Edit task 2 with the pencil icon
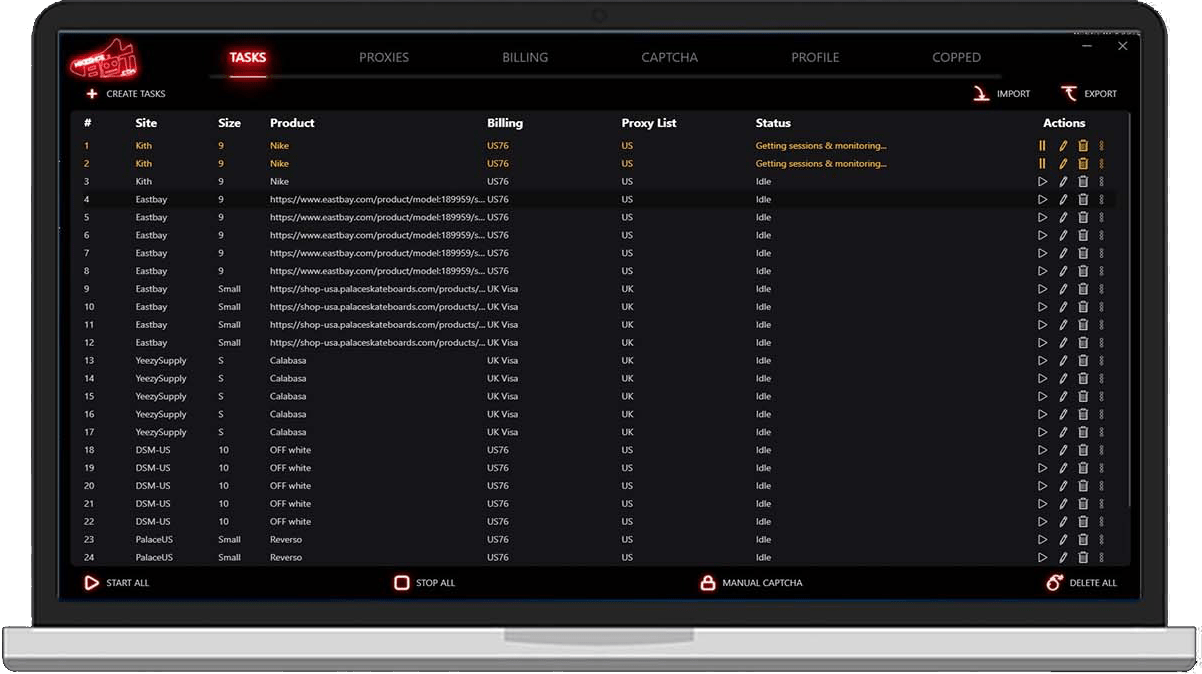 pyautogui.click(x=1062, y=163)
